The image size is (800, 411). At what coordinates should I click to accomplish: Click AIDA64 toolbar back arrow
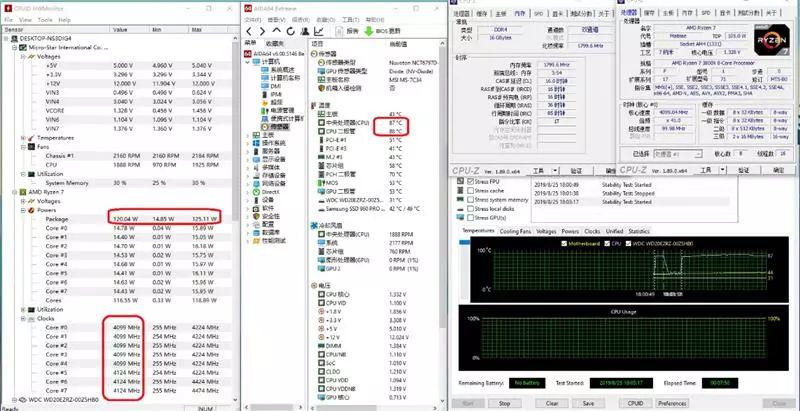pos(249,31)
